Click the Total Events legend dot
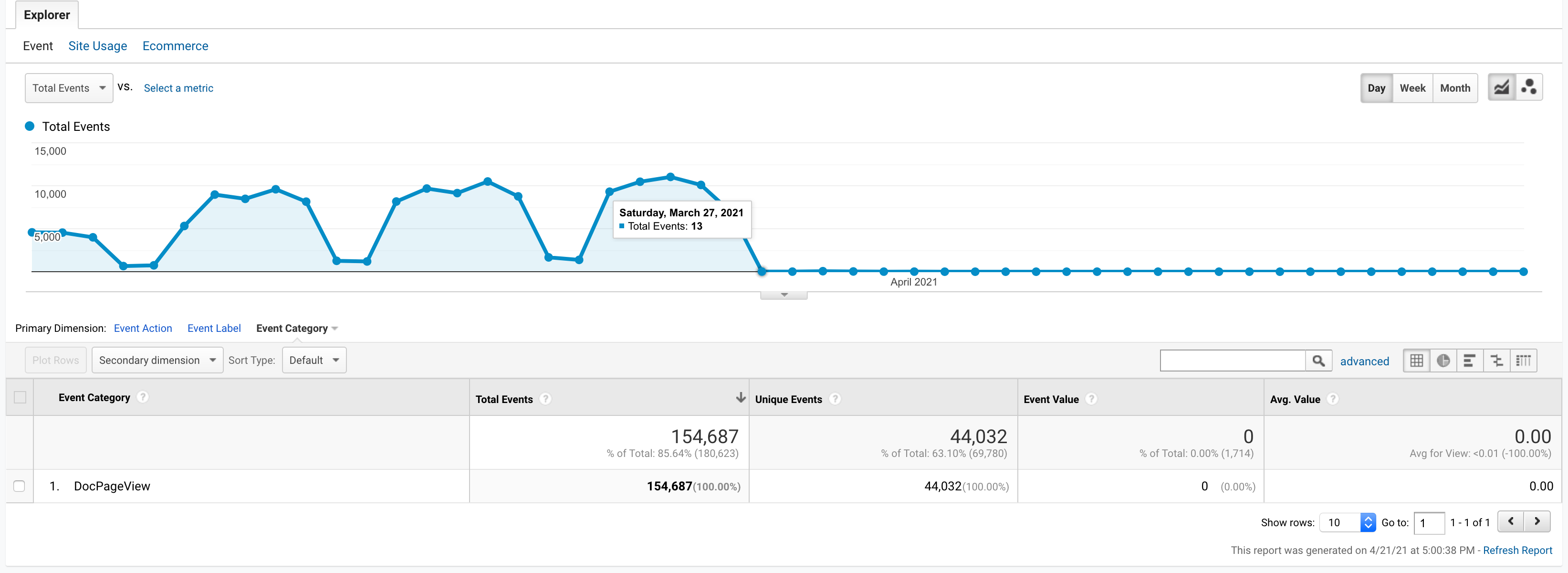Image resolution: width=1568 pixels, height=573 pixels. click(x=29, y=126)
